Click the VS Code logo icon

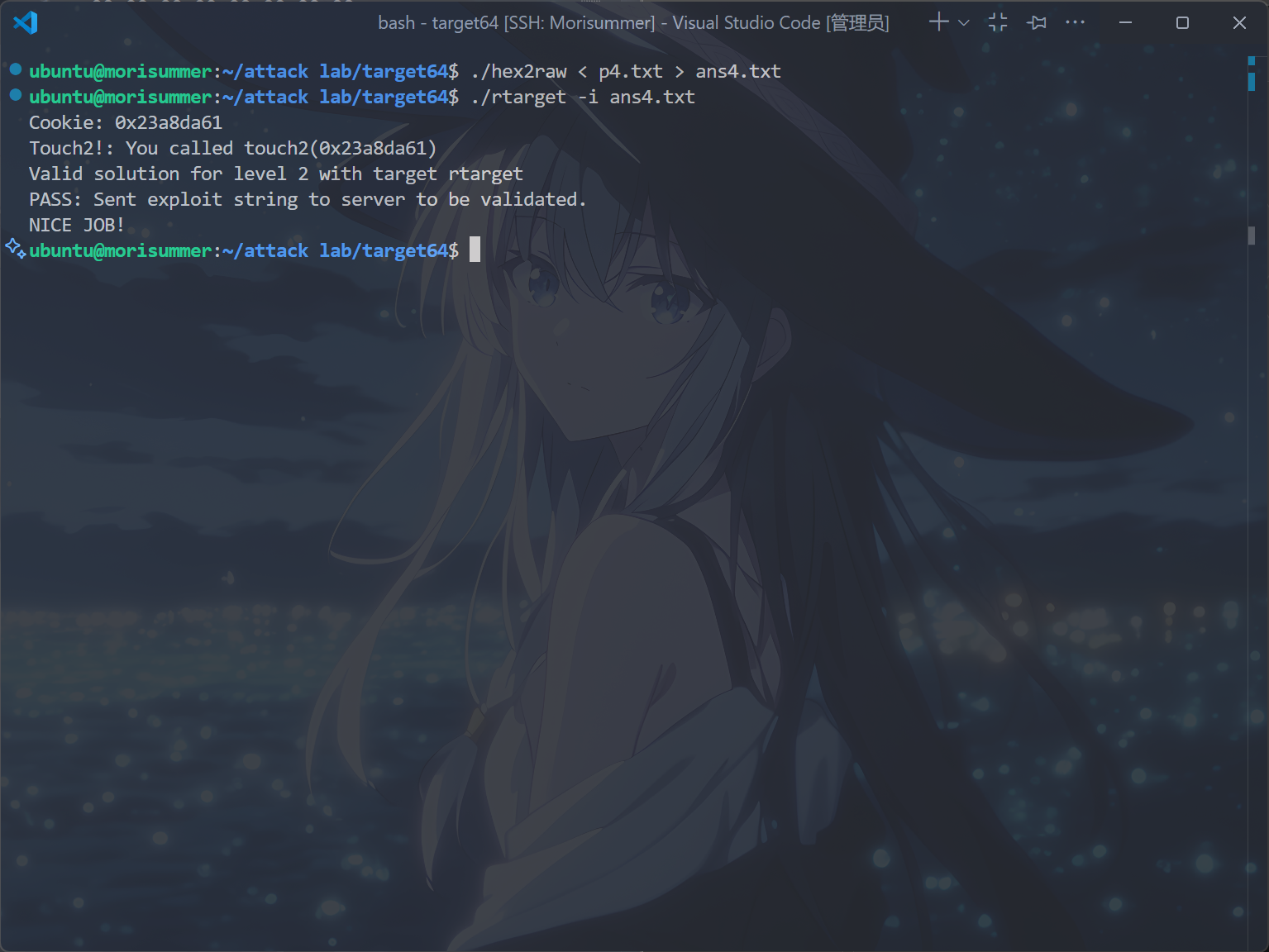26,22
